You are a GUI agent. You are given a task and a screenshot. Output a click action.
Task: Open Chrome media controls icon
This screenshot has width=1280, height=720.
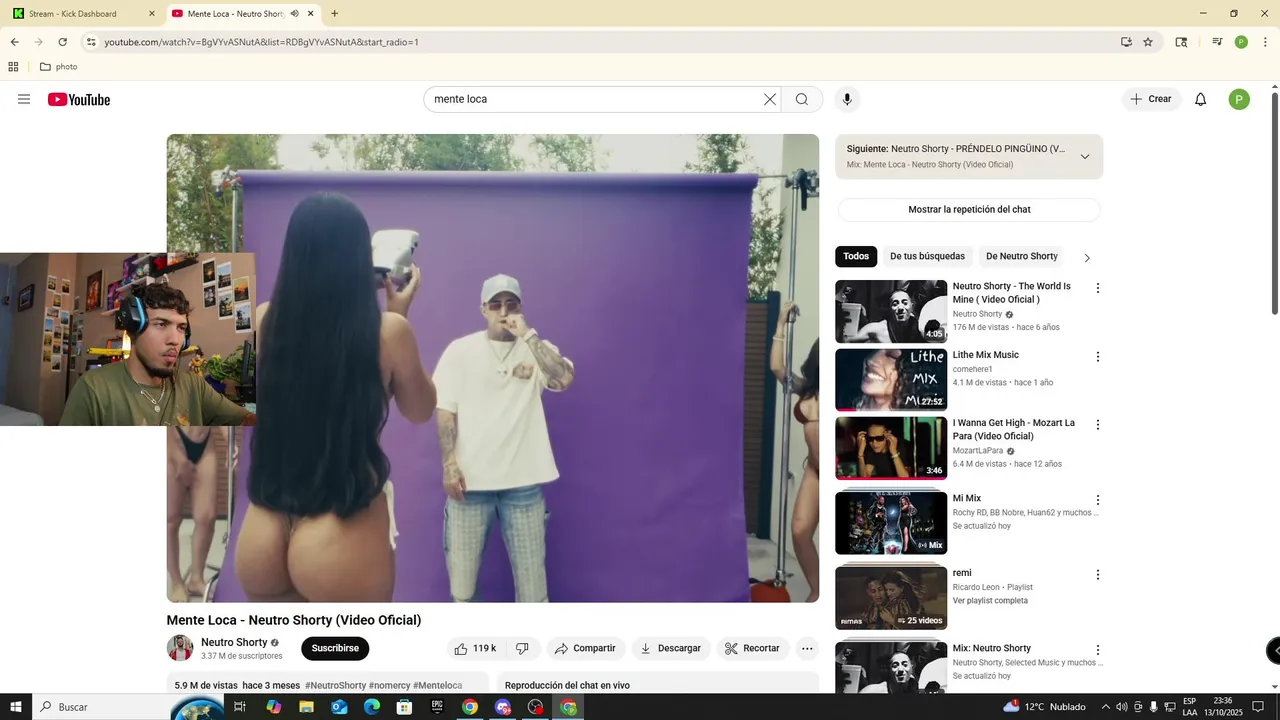[1217, 42]
